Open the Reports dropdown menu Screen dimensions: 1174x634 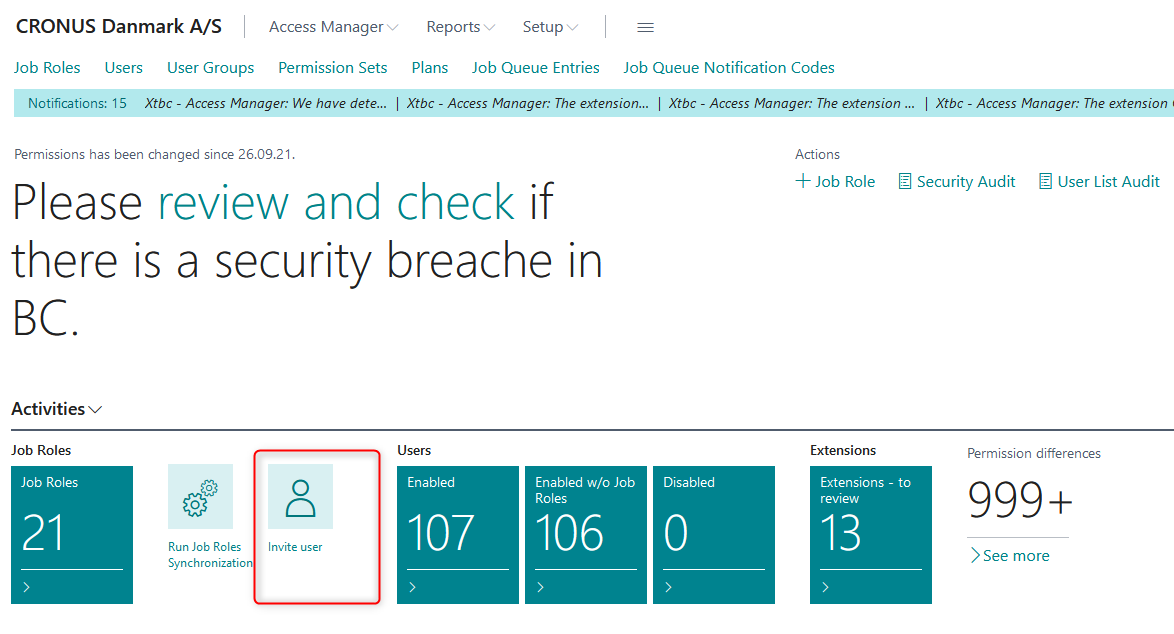460,27
